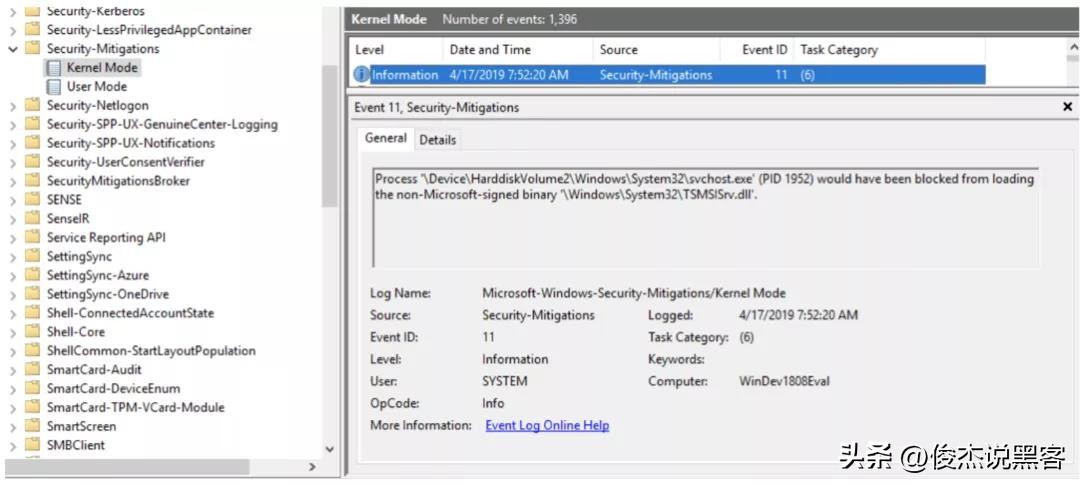Click the SENSE folder icon

(x=32, y=200)
